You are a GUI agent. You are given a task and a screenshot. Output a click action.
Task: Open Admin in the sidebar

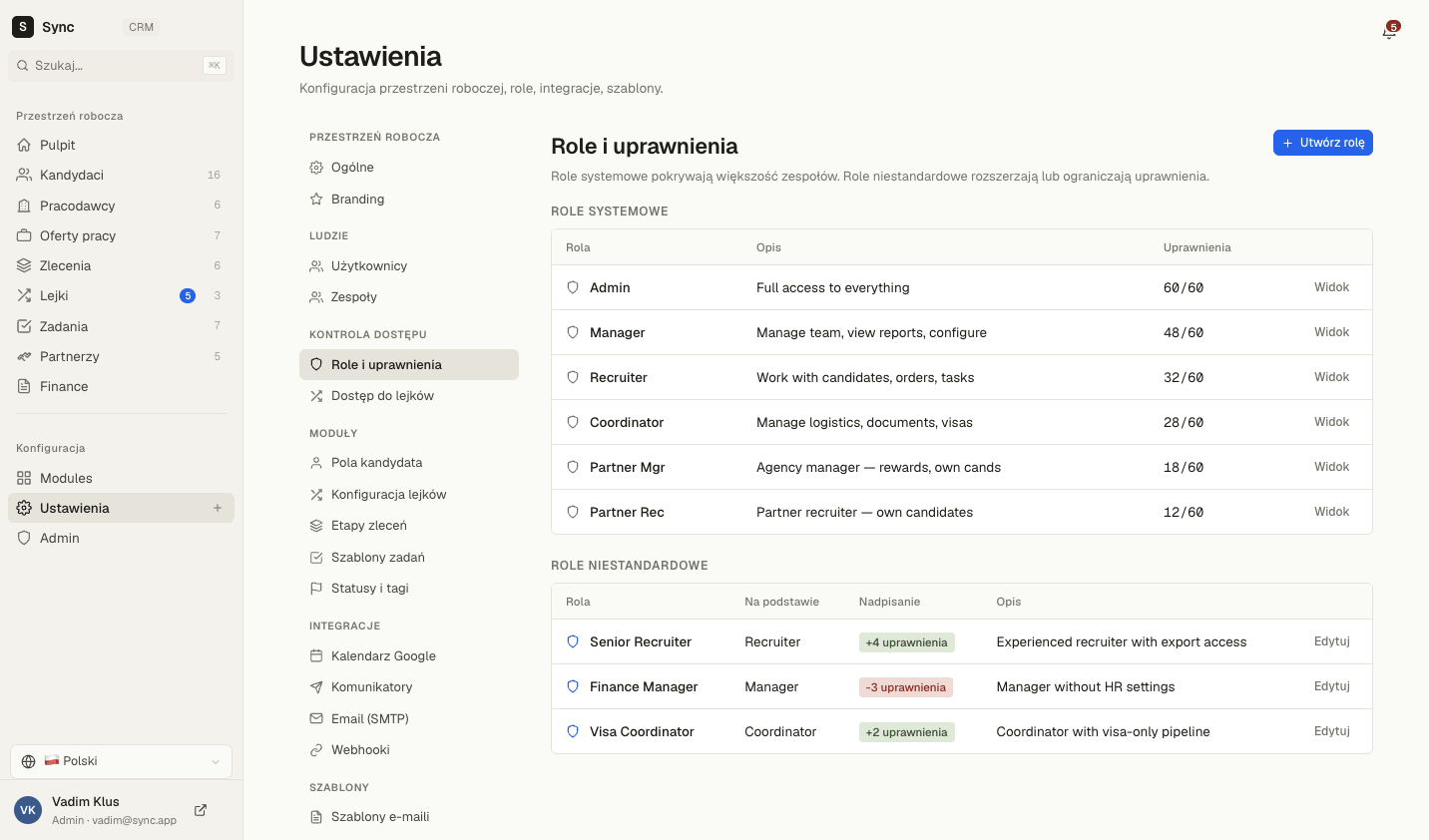[x=121, y=538]
